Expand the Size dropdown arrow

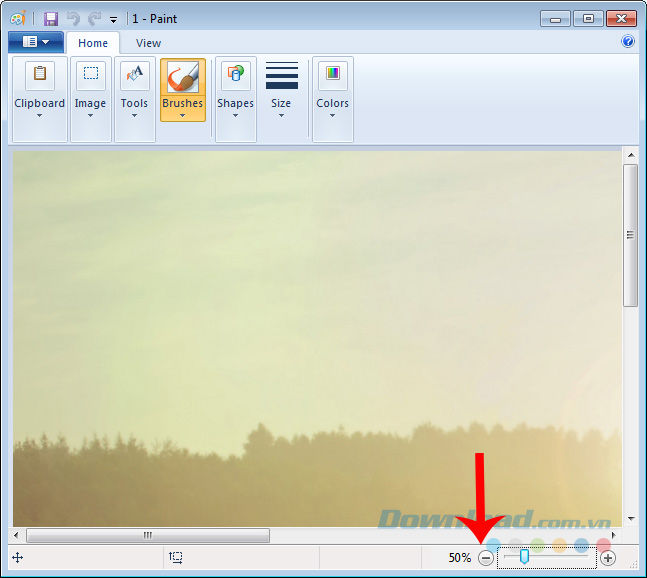coord(281,116)
